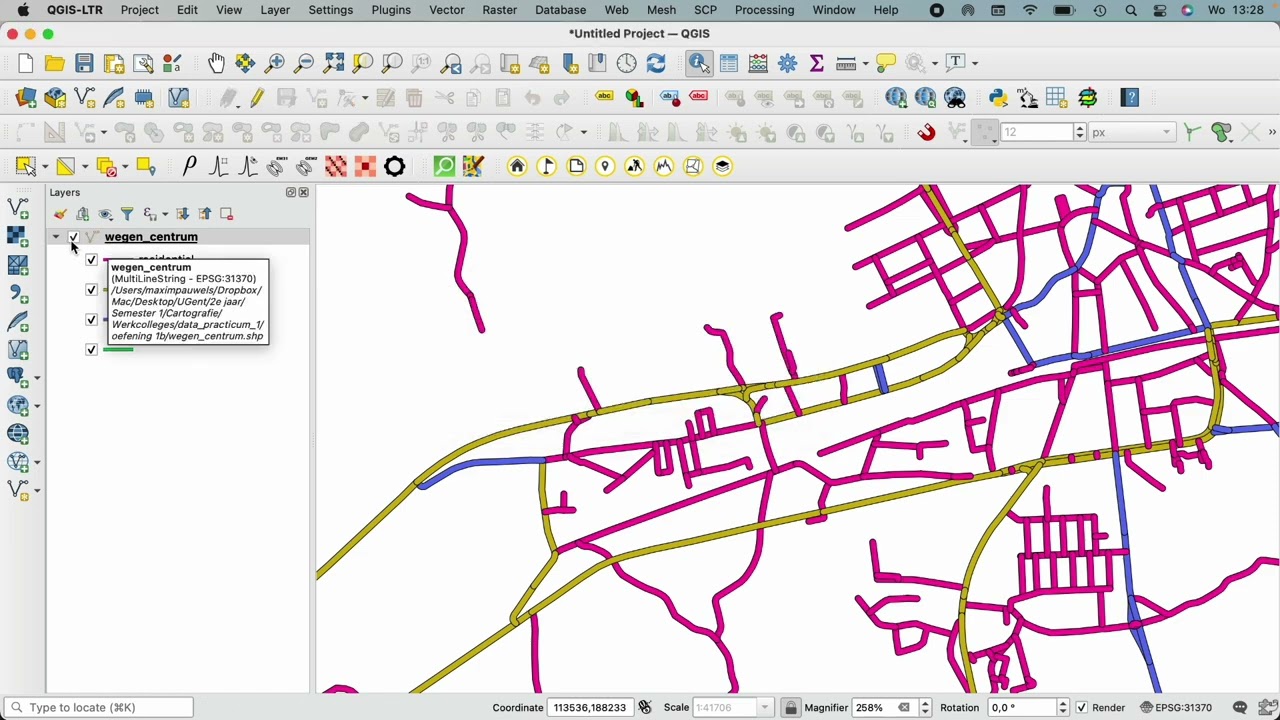Select the Zoom Out magnifier tool

click(x=304, y=63)
